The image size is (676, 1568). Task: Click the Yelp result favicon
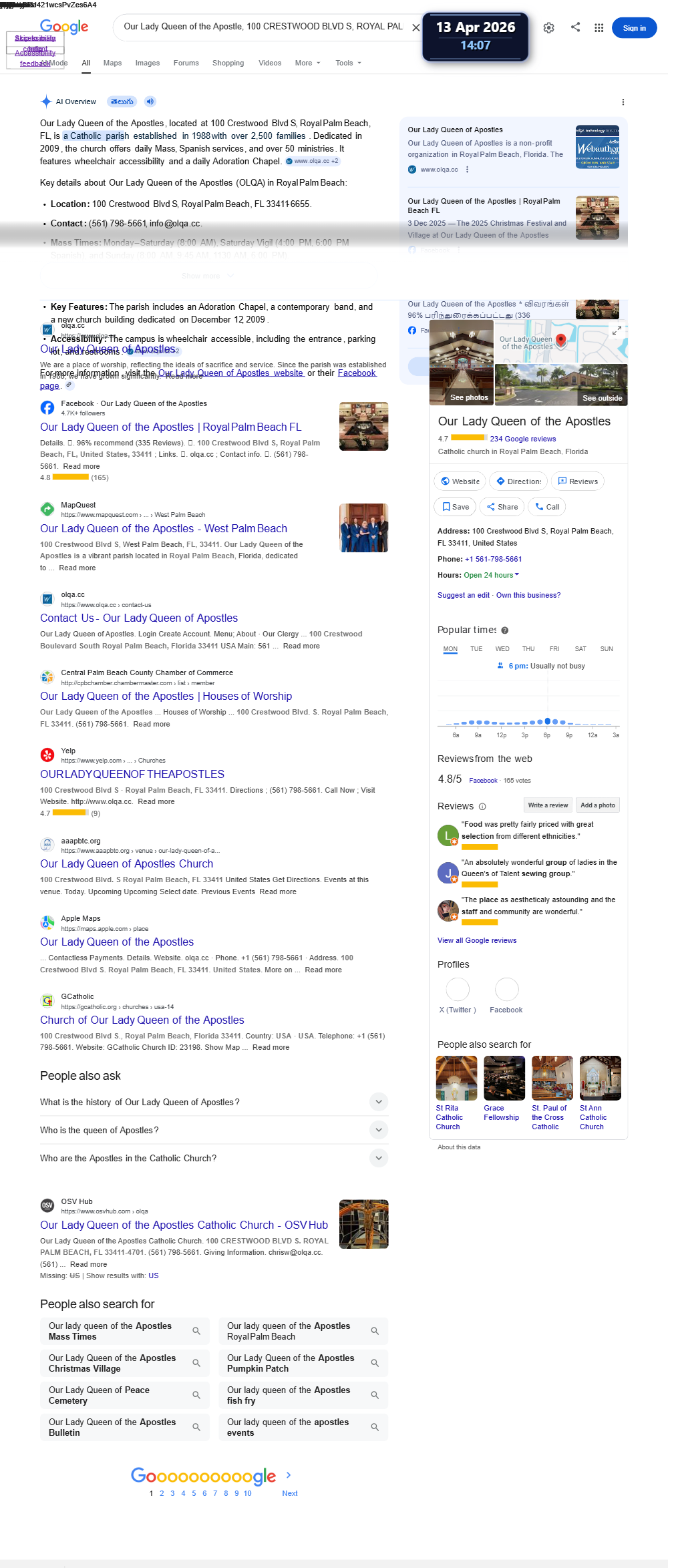tap(47, 755)
